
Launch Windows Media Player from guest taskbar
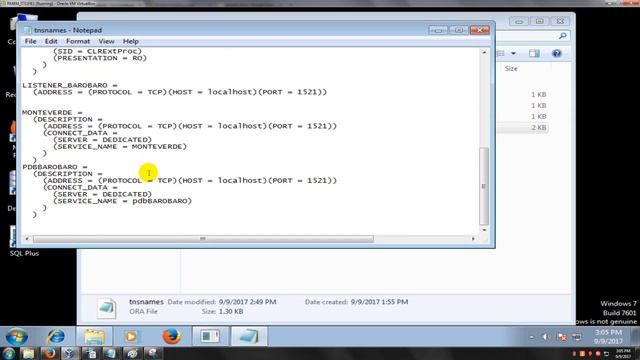(x=131, y=337)
